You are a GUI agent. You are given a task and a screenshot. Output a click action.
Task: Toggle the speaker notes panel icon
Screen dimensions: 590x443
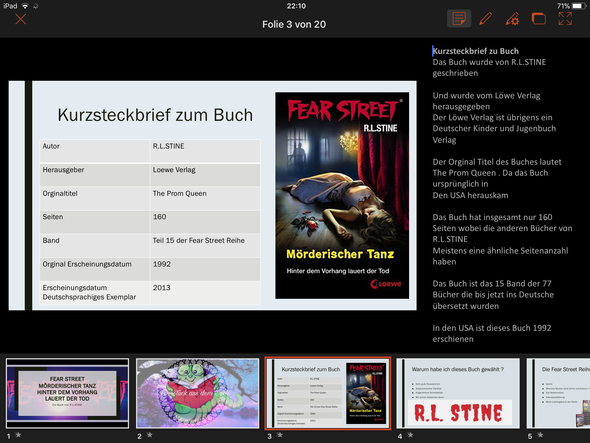(459, 18)
